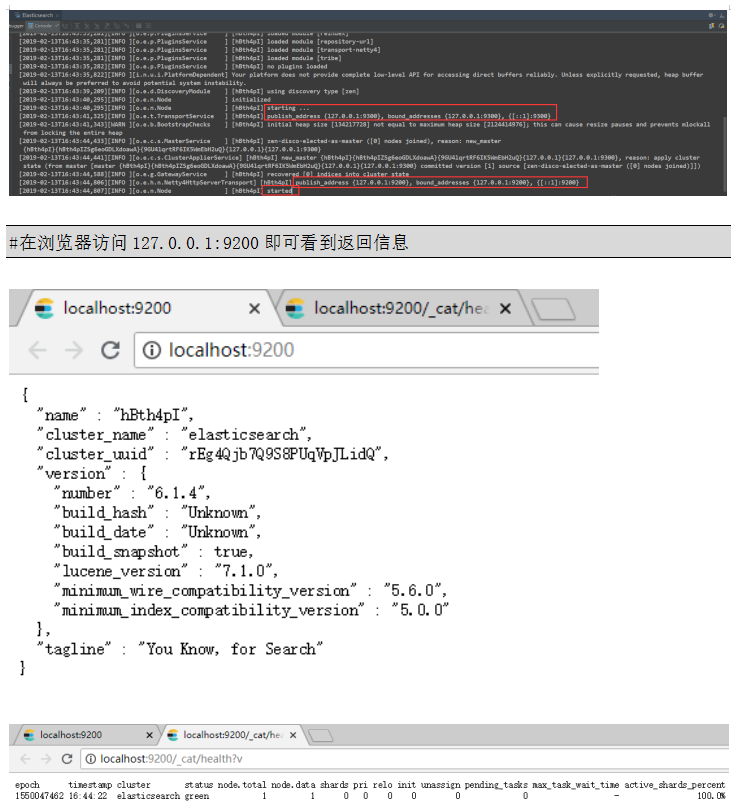The width and height of the screenshot is (742, 812).
Task: Click the active_shards_percent column header
Action: (x=674, y=785)
